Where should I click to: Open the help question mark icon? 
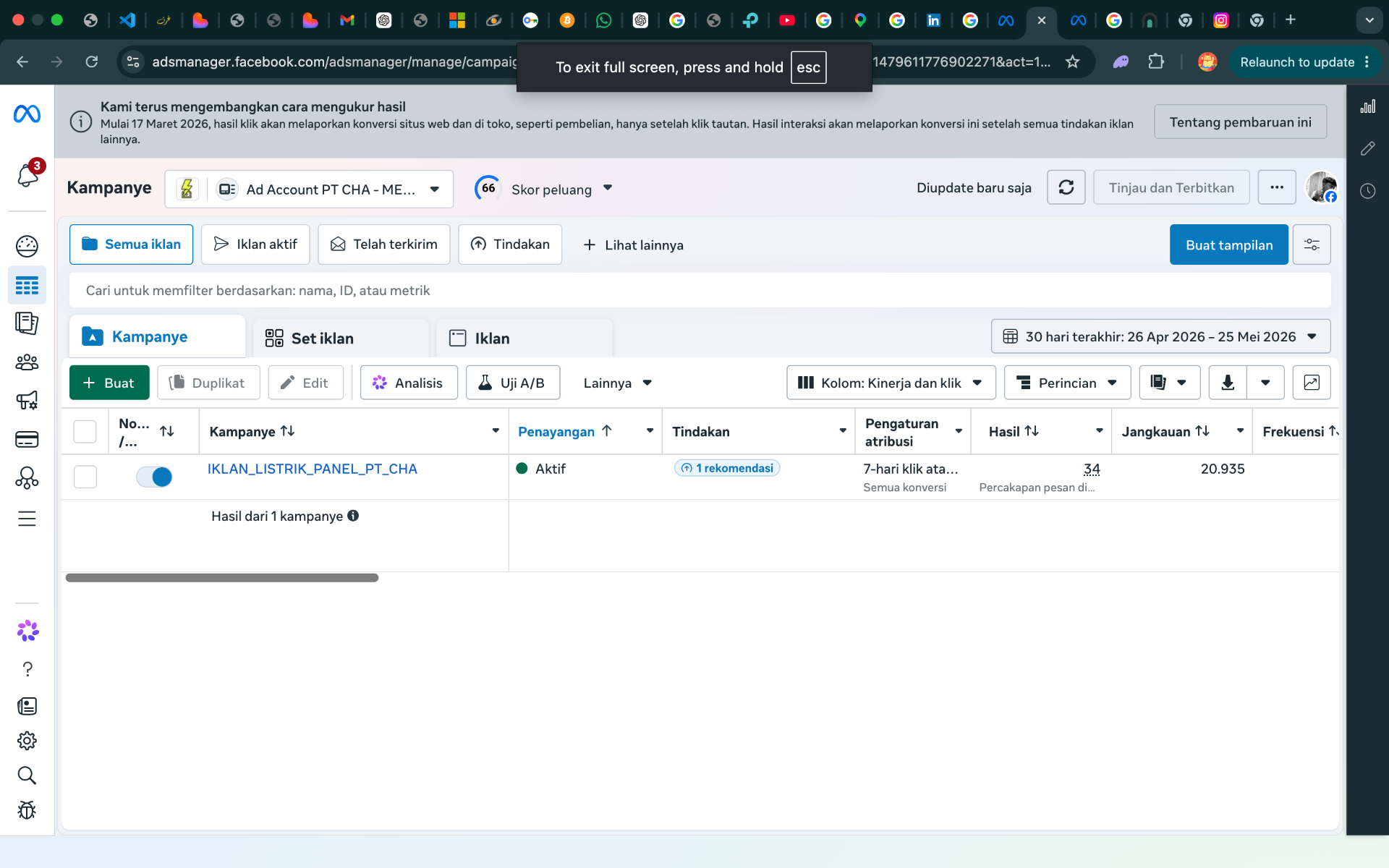(x=27, y=669)
